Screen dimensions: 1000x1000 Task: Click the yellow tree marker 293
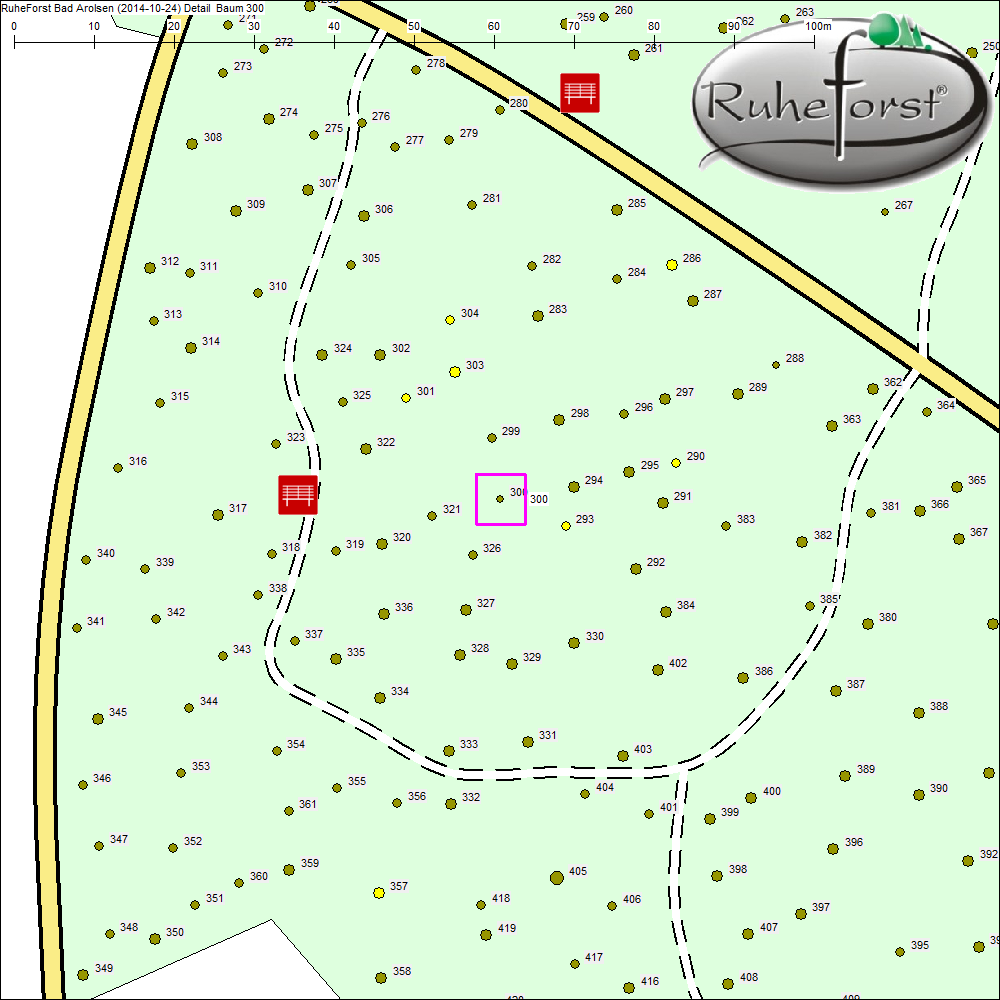click(566, 526)
